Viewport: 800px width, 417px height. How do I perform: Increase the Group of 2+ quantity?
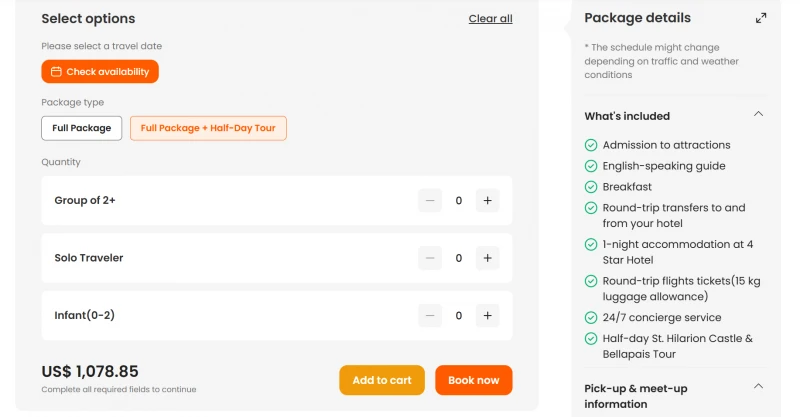coord(487,201)
